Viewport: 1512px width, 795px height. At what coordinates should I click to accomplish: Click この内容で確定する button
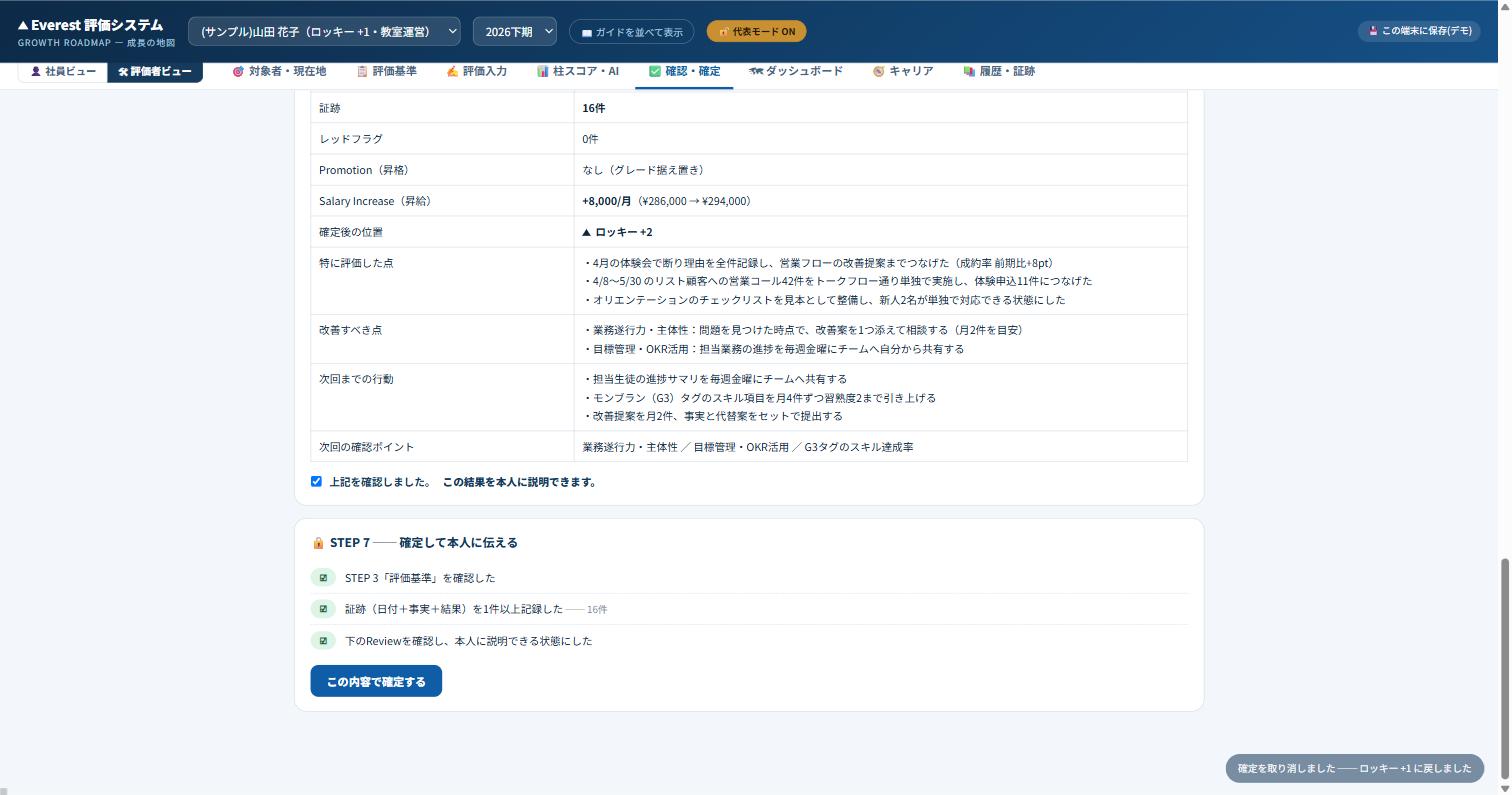[x=376, y=682]
